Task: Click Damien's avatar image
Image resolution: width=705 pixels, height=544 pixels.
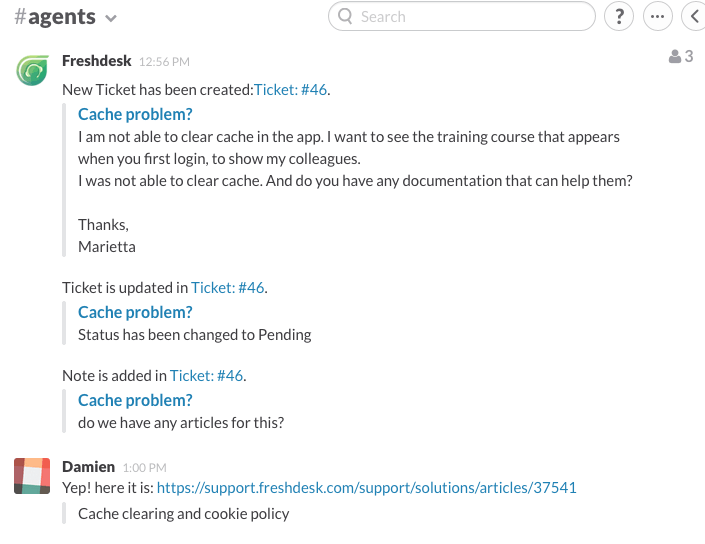Action: tap(32, 476)
